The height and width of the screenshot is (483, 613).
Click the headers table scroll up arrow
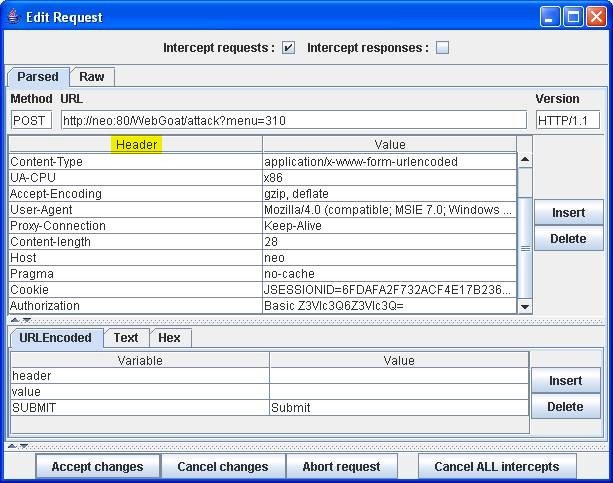tap(525, 159)
